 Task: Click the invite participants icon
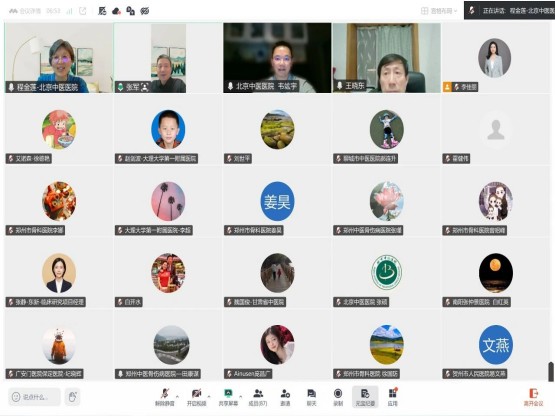click(285, 397)
